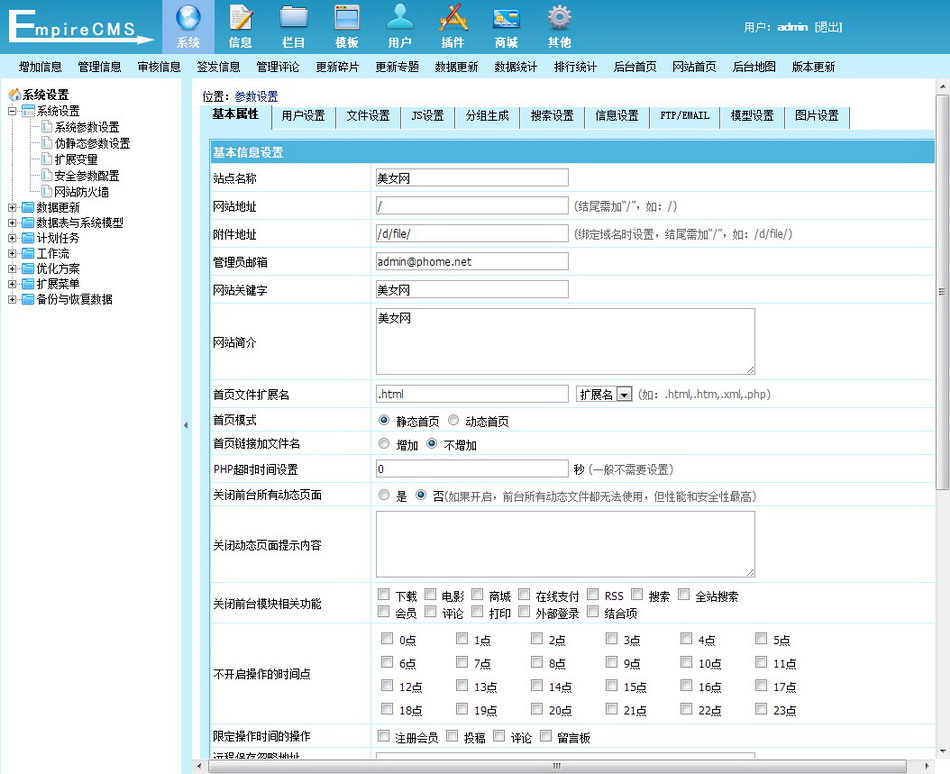Click the vertical scrollbar thumb
The image size is (950, 774).
(942, 291)
